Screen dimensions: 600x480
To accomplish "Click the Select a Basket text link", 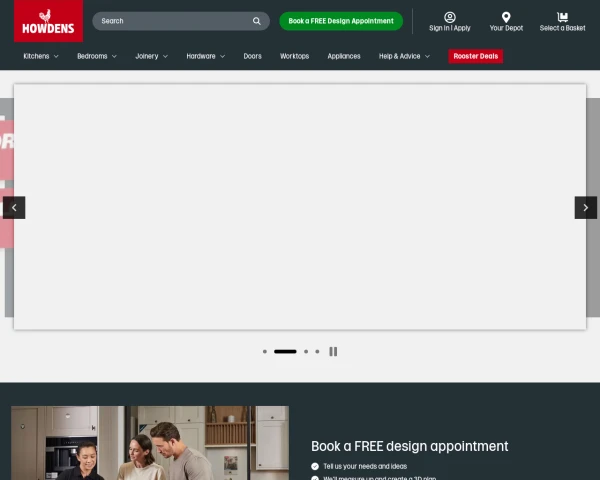I will tap(562, 28).
